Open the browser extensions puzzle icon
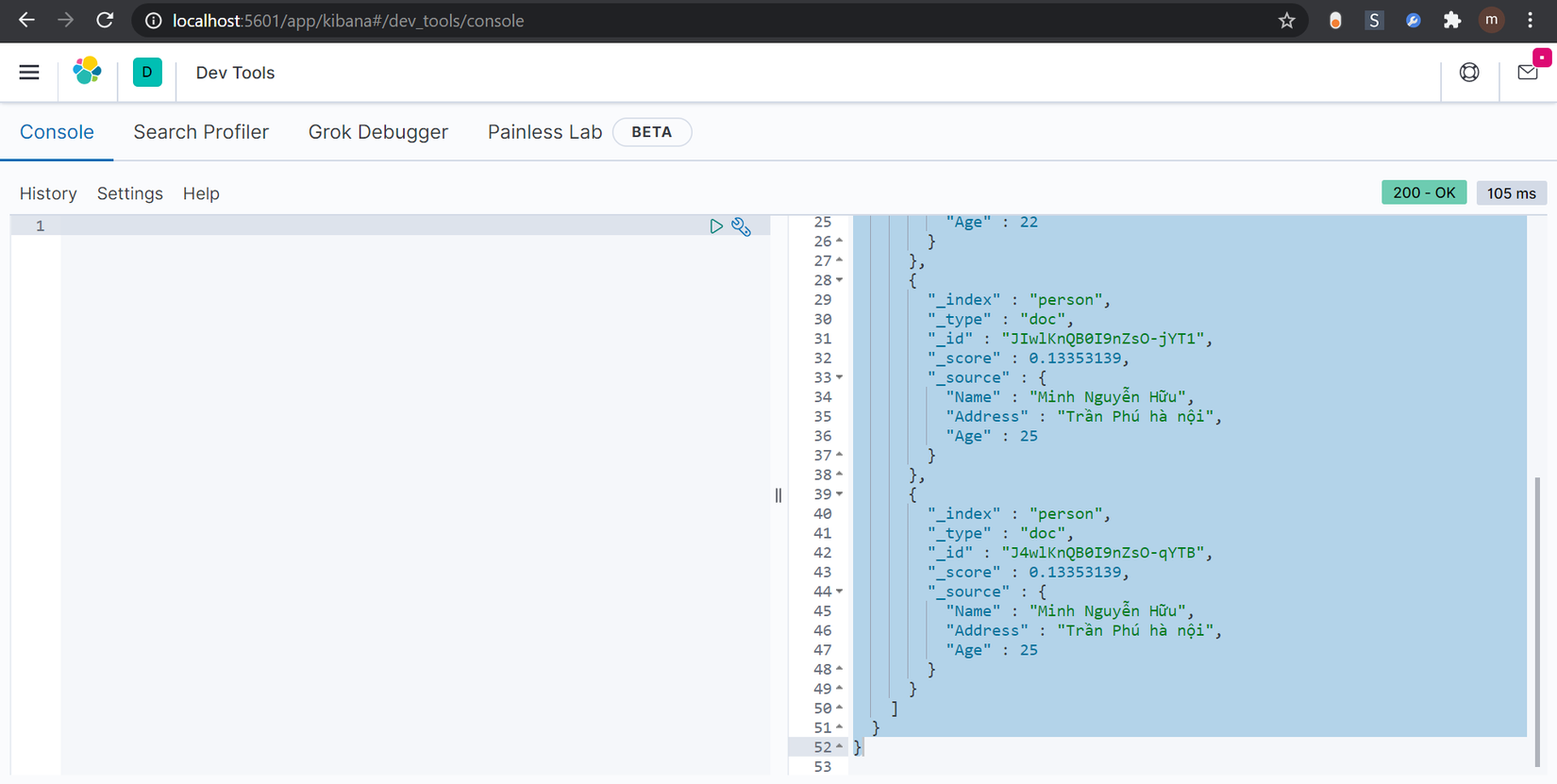Screen dimensions: 1557x784 (x=1451, y=21)
